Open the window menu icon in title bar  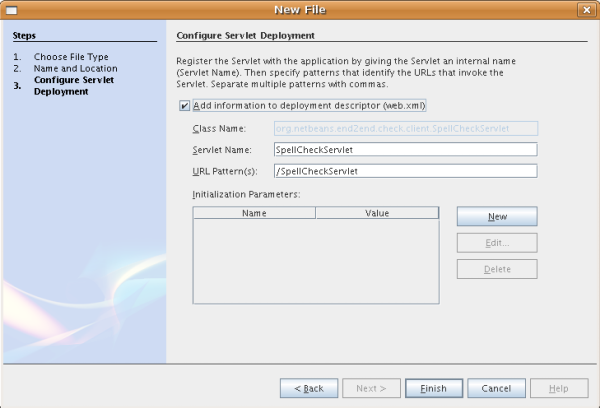(x=11, y=10)
